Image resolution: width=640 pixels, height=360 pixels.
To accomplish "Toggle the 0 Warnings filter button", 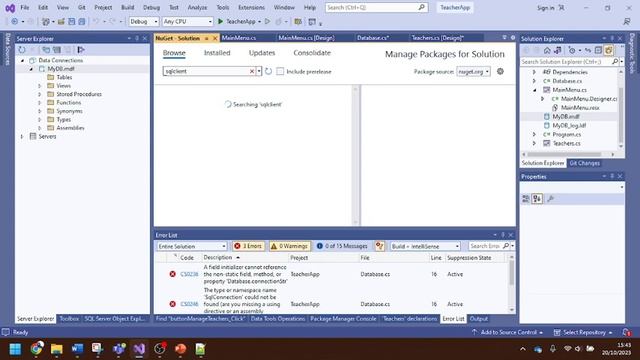I will [289, 246].
